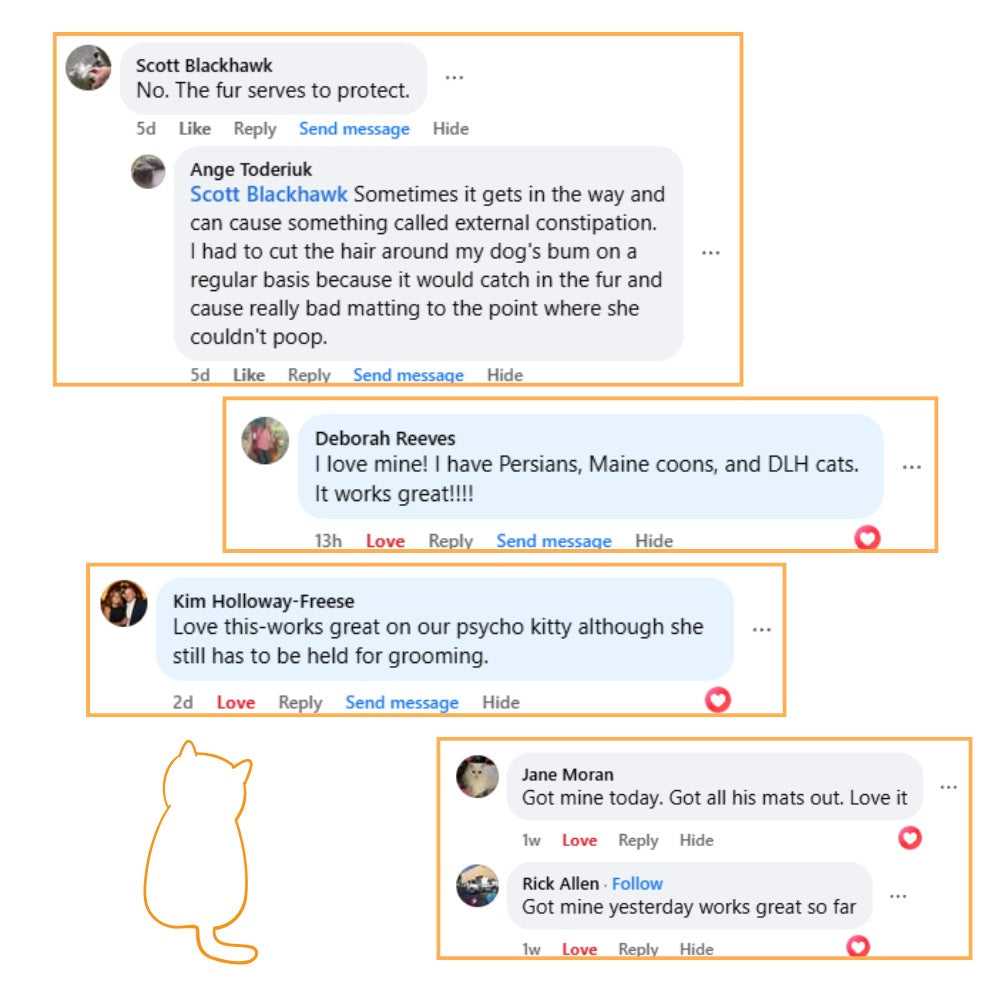
Task: Reply to Kim Holloway-Freese's comment
Action: click(x=300, y=703)
